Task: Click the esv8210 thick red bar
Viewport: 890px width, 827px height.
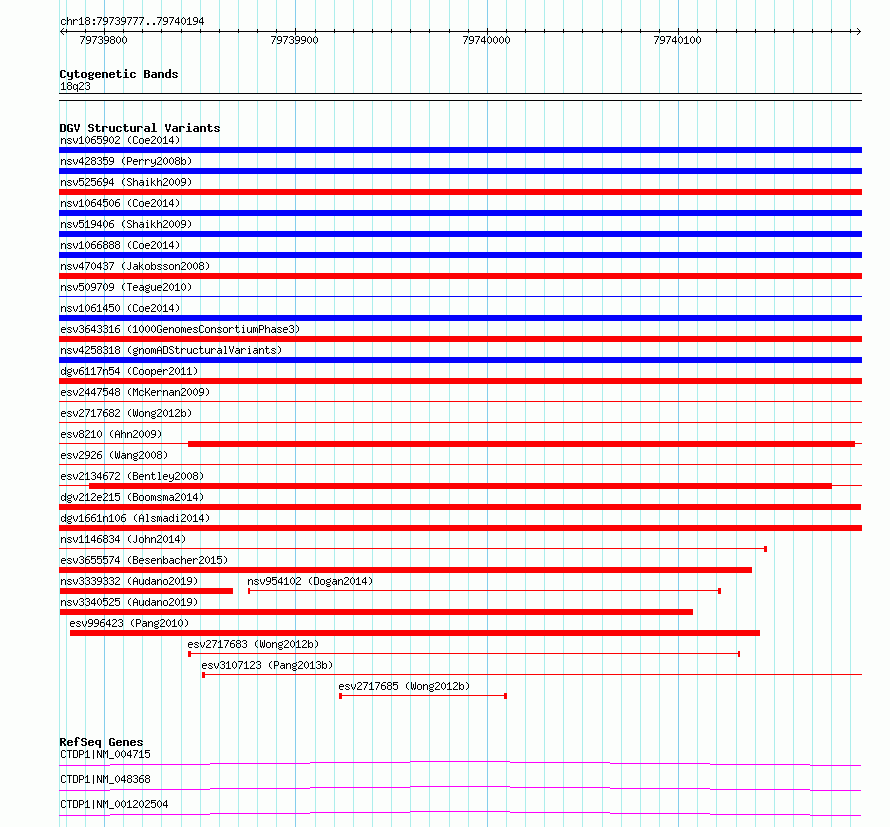Action: click(521, 444)
